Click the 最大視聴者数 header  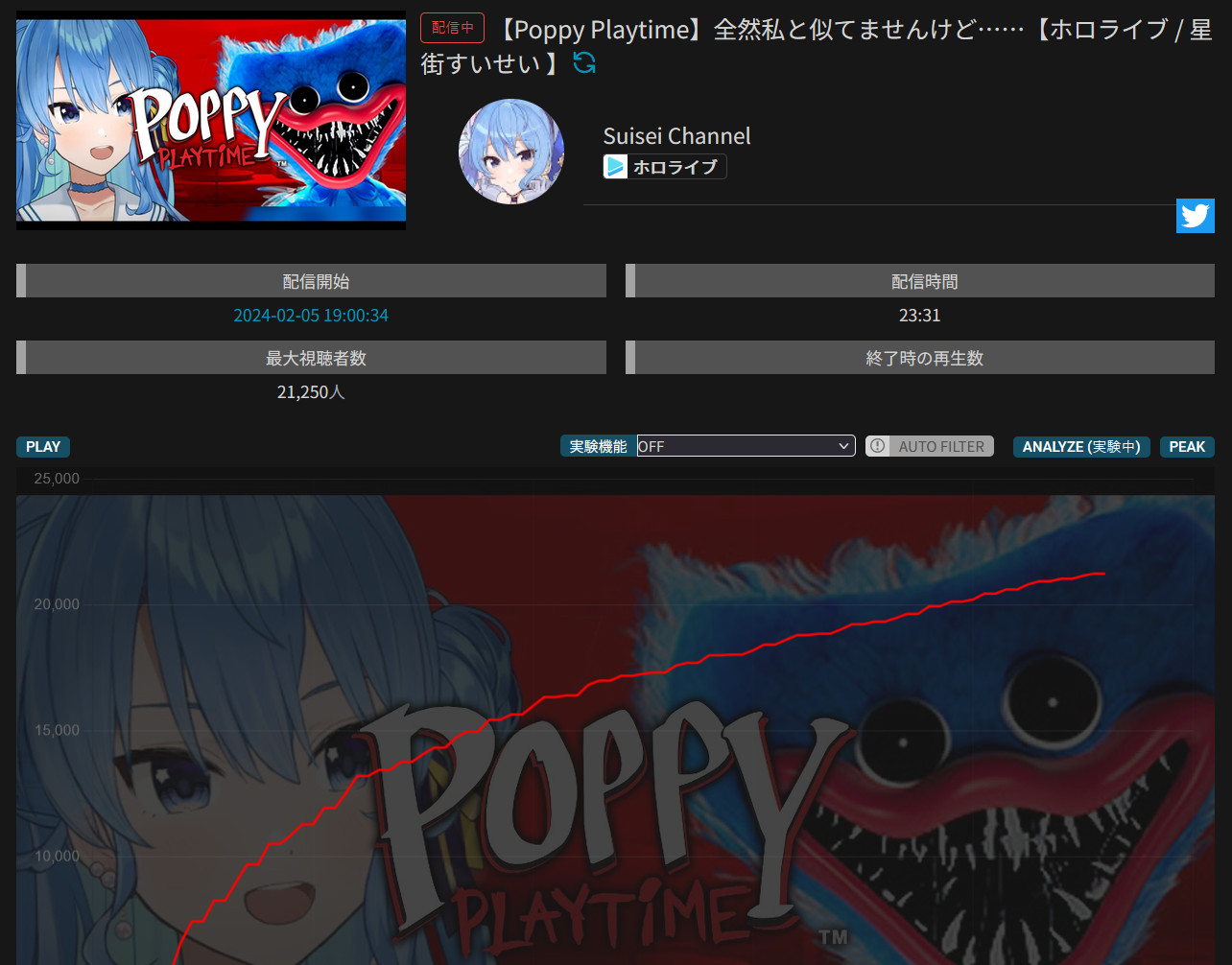311,358
